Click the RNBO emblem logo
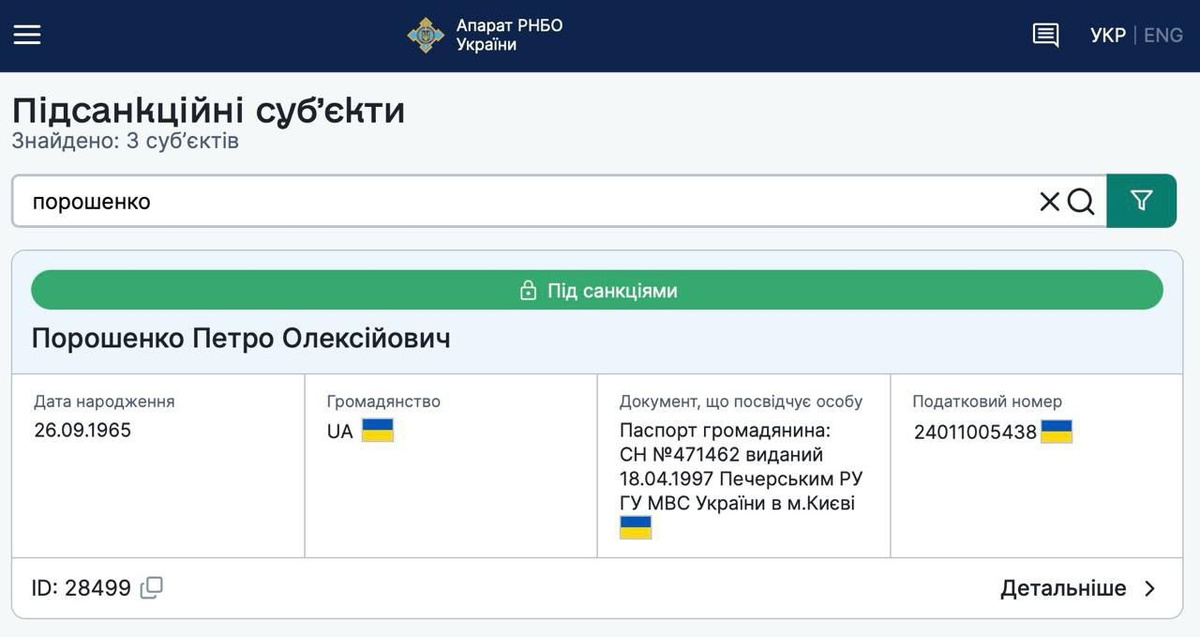Screen dimensions: 1200x637 [426, 35]
